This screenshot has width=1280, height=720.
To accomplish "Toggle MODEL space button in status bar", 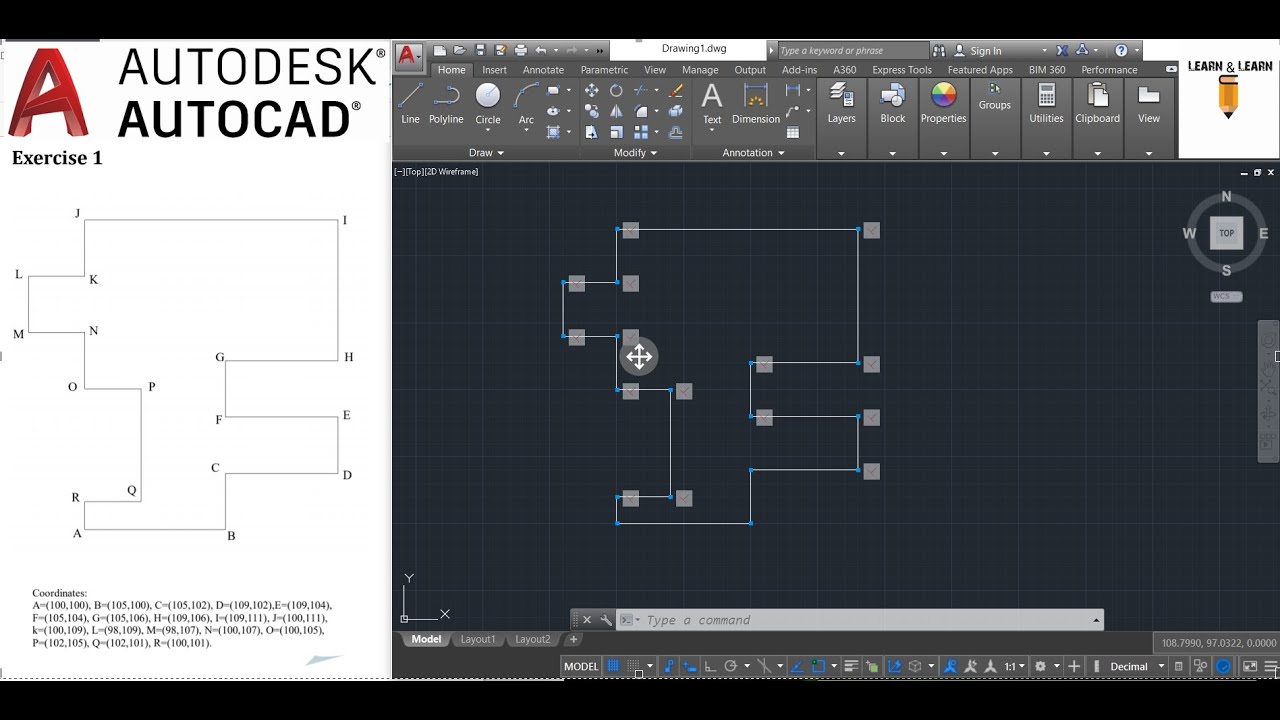I will click(x=582, y=666).
